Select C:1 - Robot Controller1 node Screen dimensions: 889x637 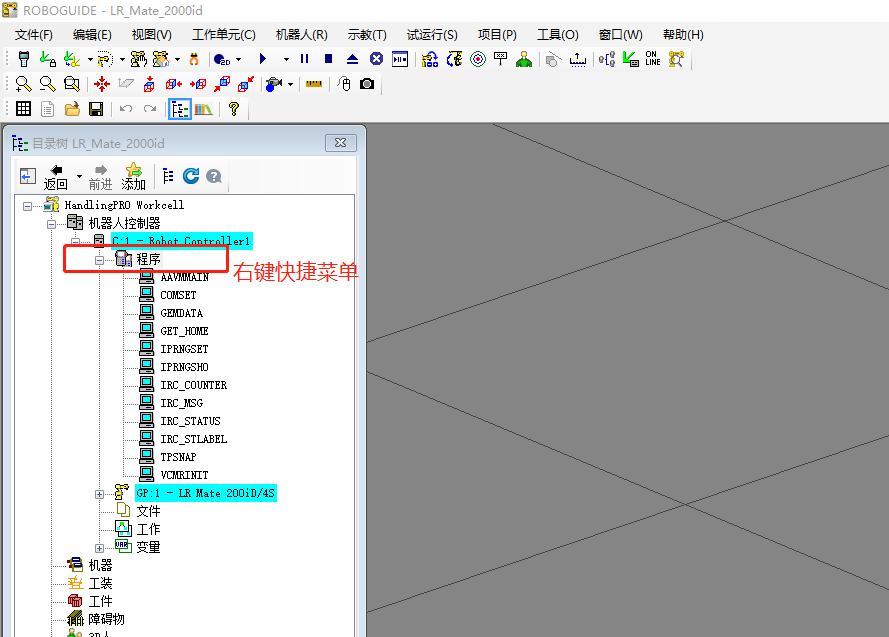[181, 241]
